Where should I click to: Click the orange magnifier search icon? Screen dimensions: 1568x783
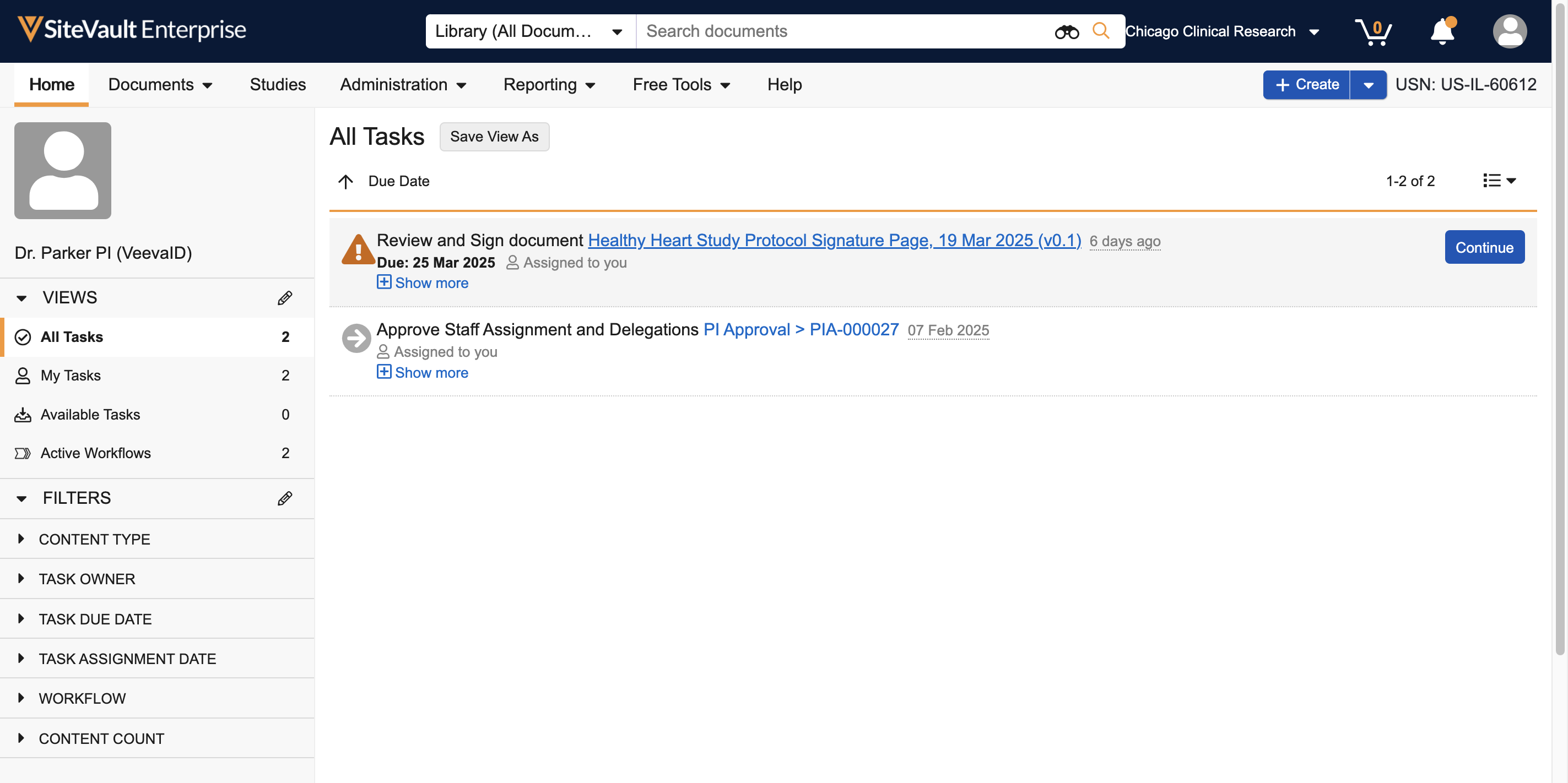pos(1101,30)
